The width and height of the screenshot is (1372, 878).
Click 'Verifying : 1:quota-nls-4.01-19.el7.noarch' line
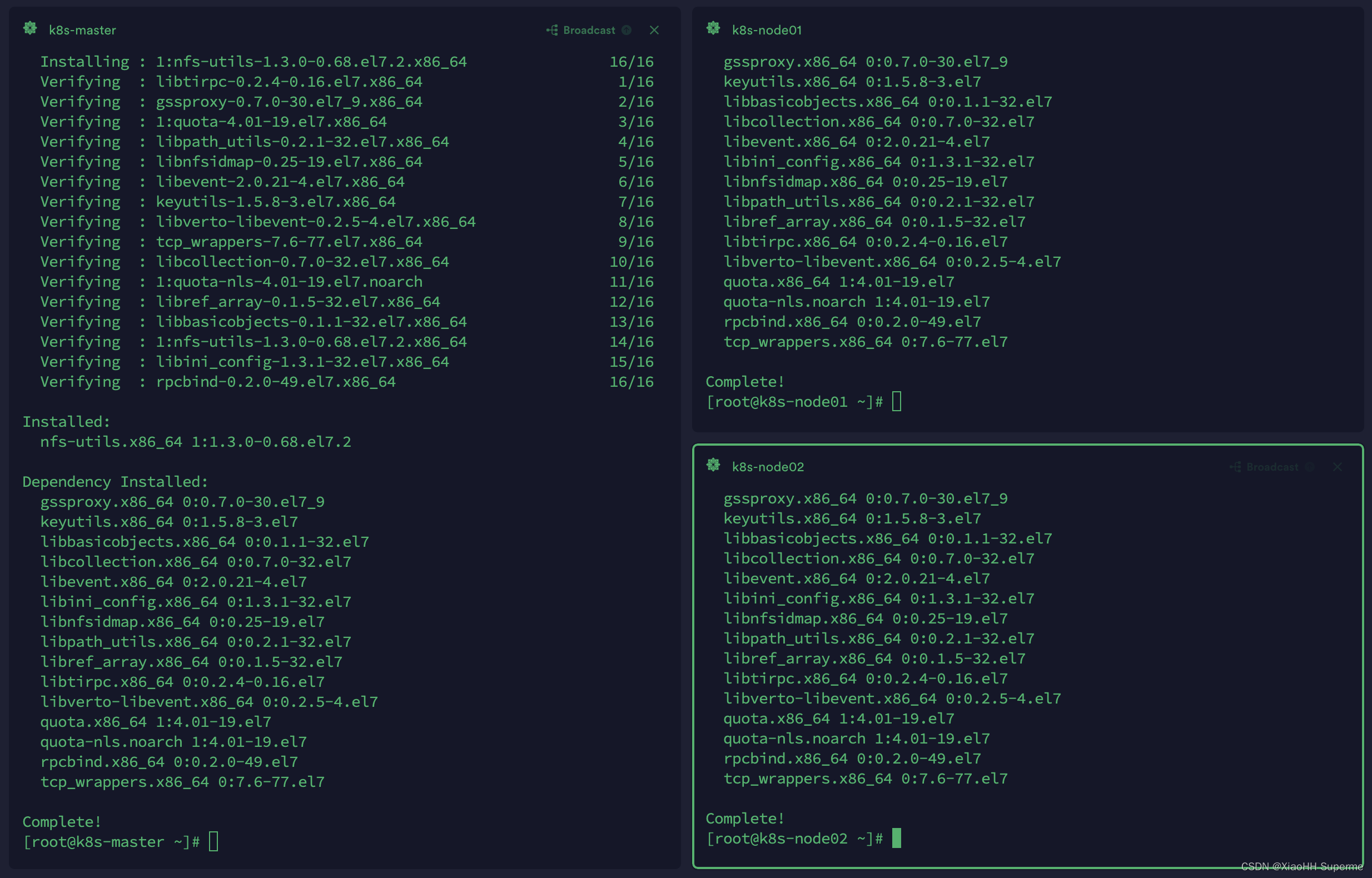click(x=347, y=282)
